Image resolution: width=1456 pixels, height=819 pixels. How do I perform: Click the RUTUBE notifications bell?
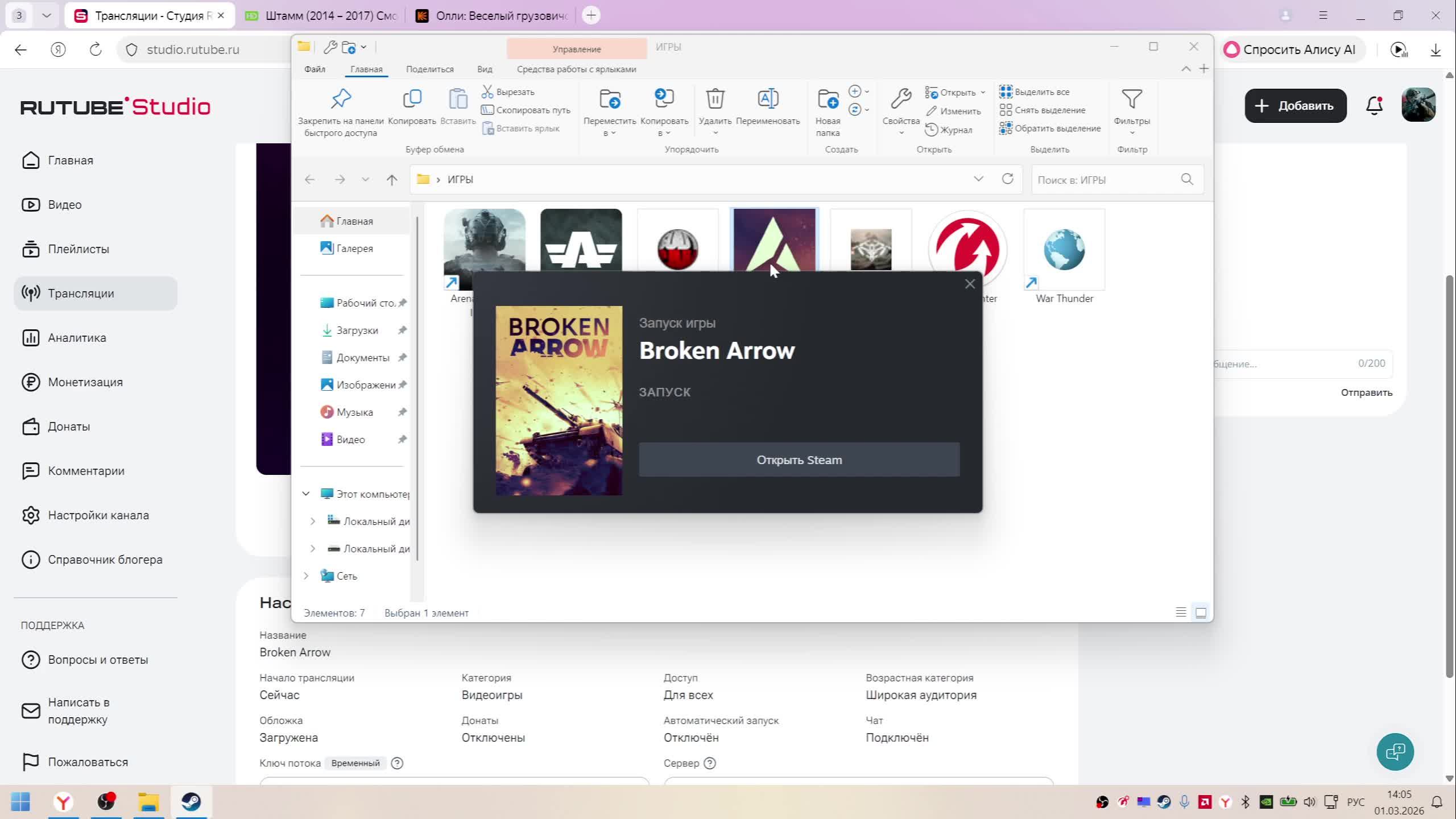click(x=1374, y=106)
